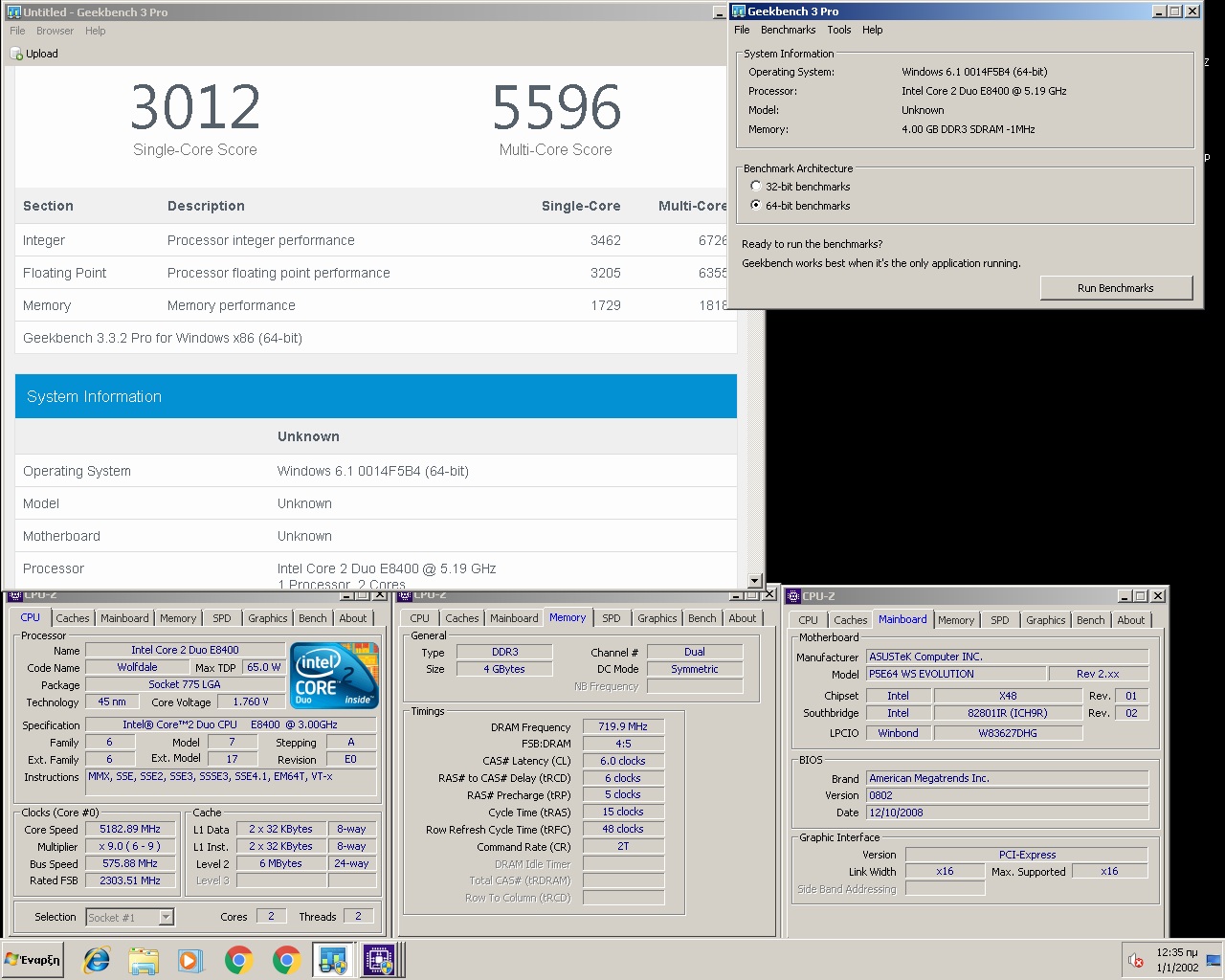Switch to CPU-Z via its taskbar icon
The width and height of the screenshot is (1225, 980).
point(379,960)
